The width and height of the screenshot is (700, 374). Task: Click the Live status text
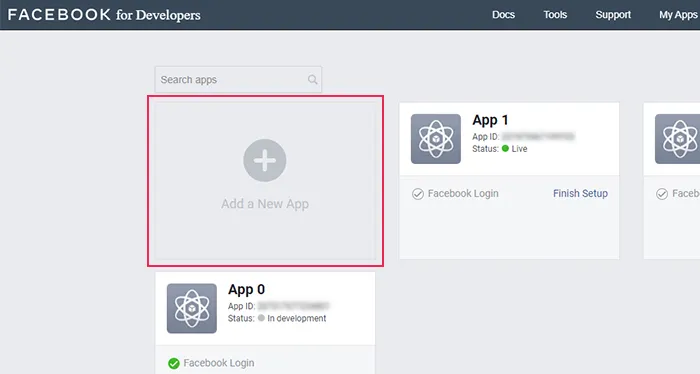[x=519, y=149]
